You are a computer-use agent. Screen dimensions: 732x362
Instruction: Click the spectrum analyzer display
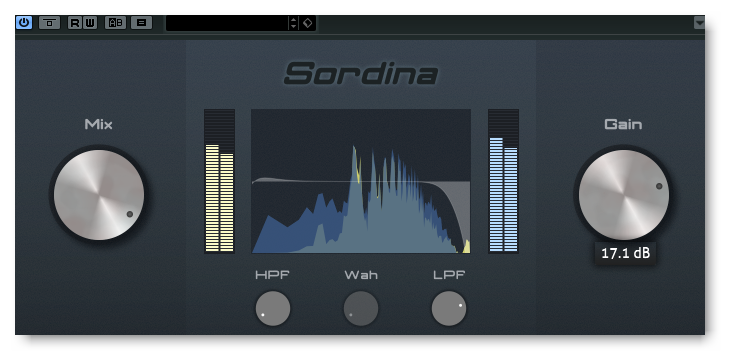361,181
